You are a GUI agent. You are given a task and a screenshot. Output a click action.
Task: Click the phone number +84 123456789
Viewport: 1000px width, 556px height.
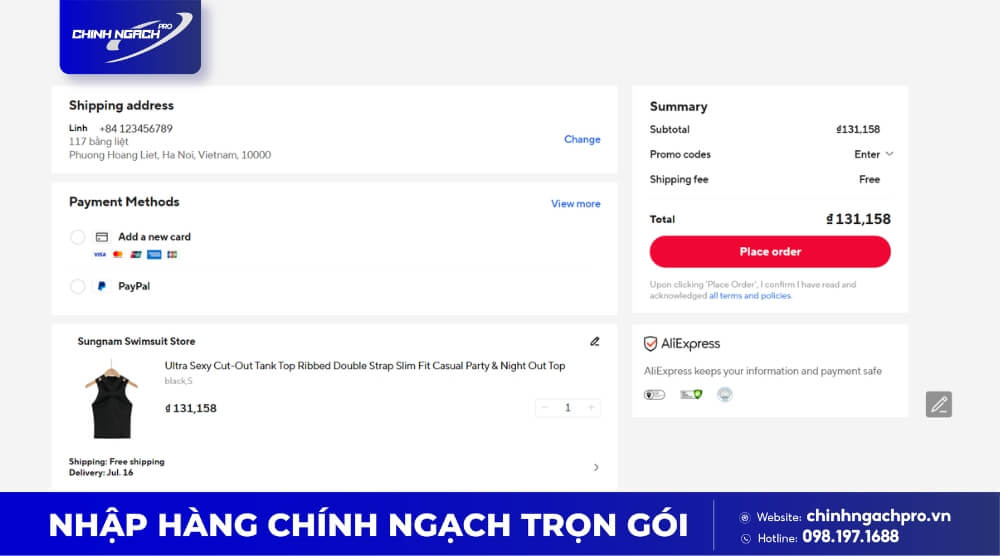136,129
